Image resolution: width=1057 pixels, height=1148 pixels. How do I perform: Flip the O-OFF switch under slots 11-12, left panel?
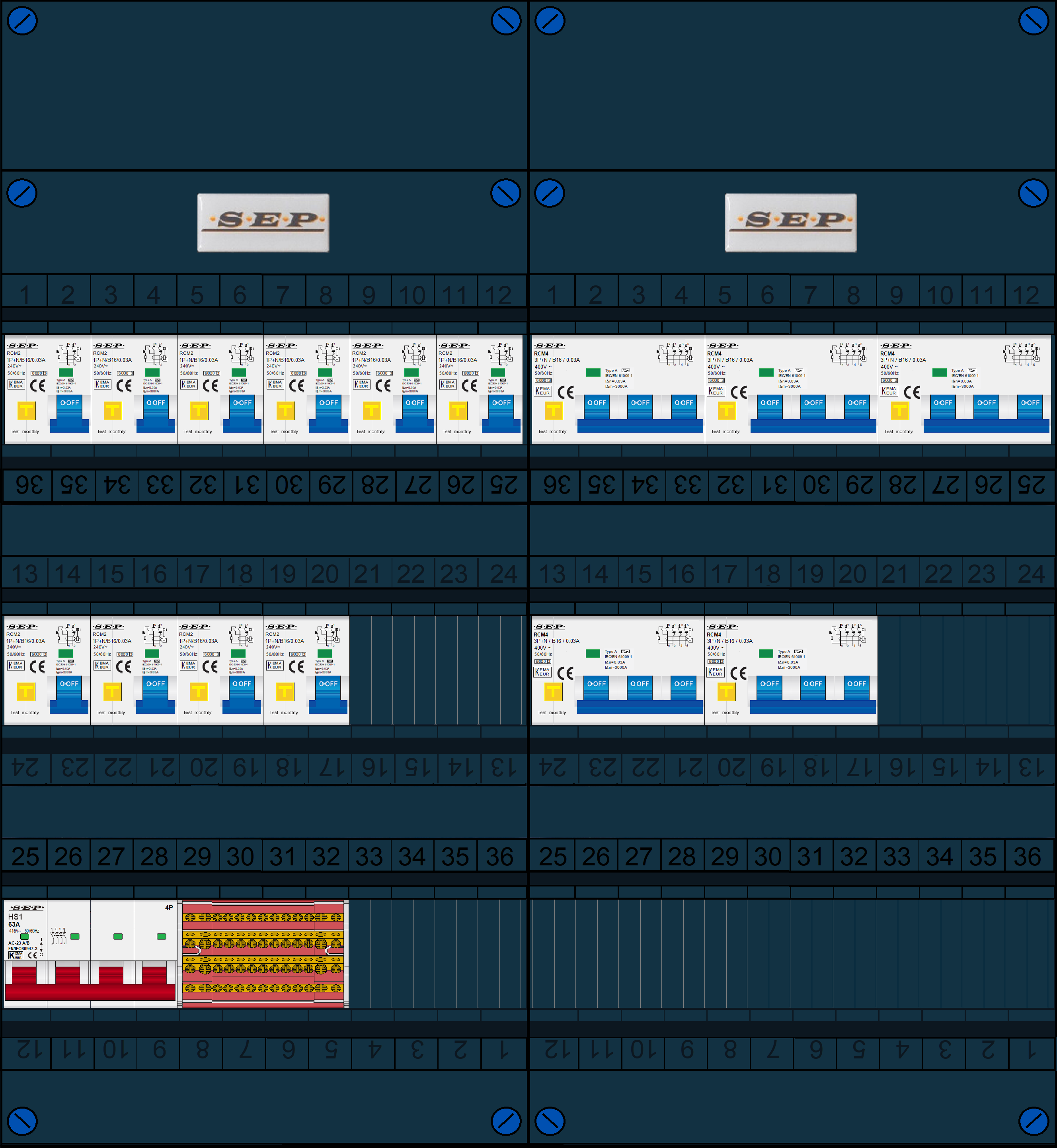501,413
